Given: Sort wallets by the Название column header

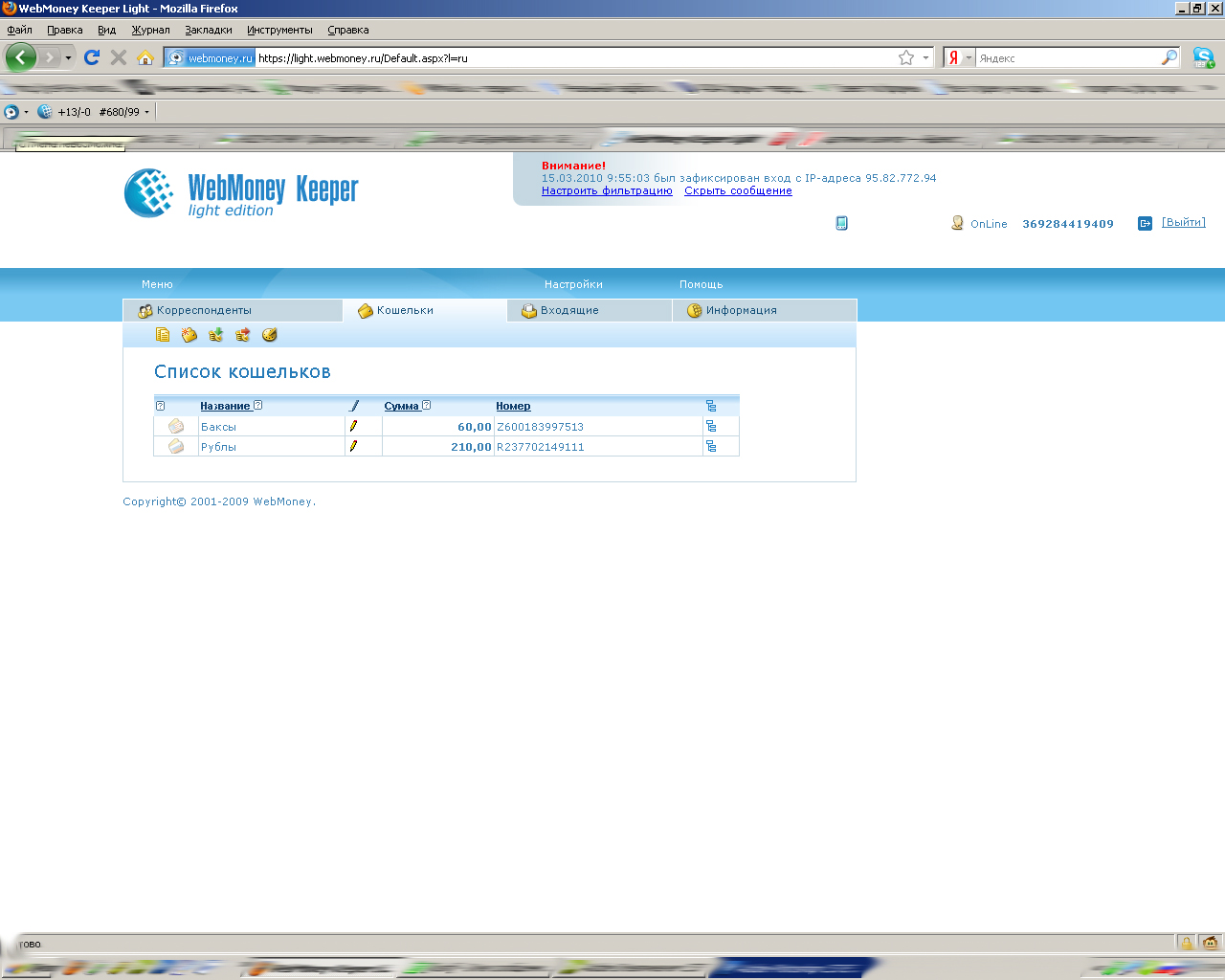Looking at the screenshot, I should pos(225,406).
